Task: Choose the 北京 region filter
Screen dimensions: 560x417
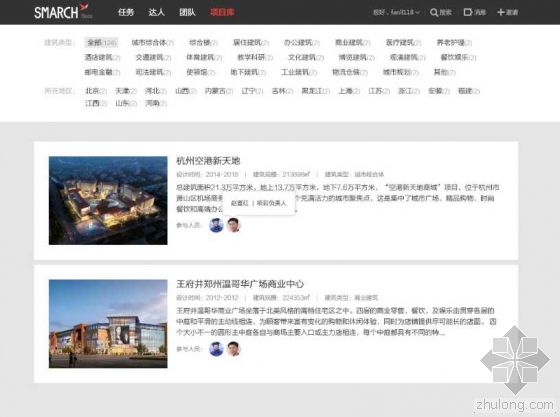Action: click(x=96, y=91)
